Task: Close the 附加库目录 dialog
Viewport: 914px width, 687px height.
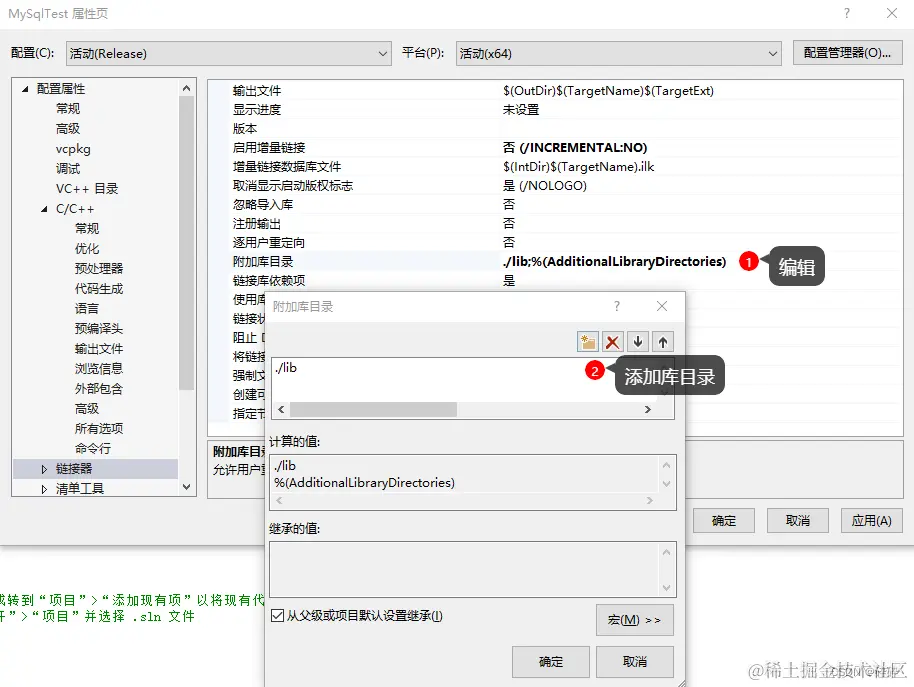Action: (x=662, y=306)
